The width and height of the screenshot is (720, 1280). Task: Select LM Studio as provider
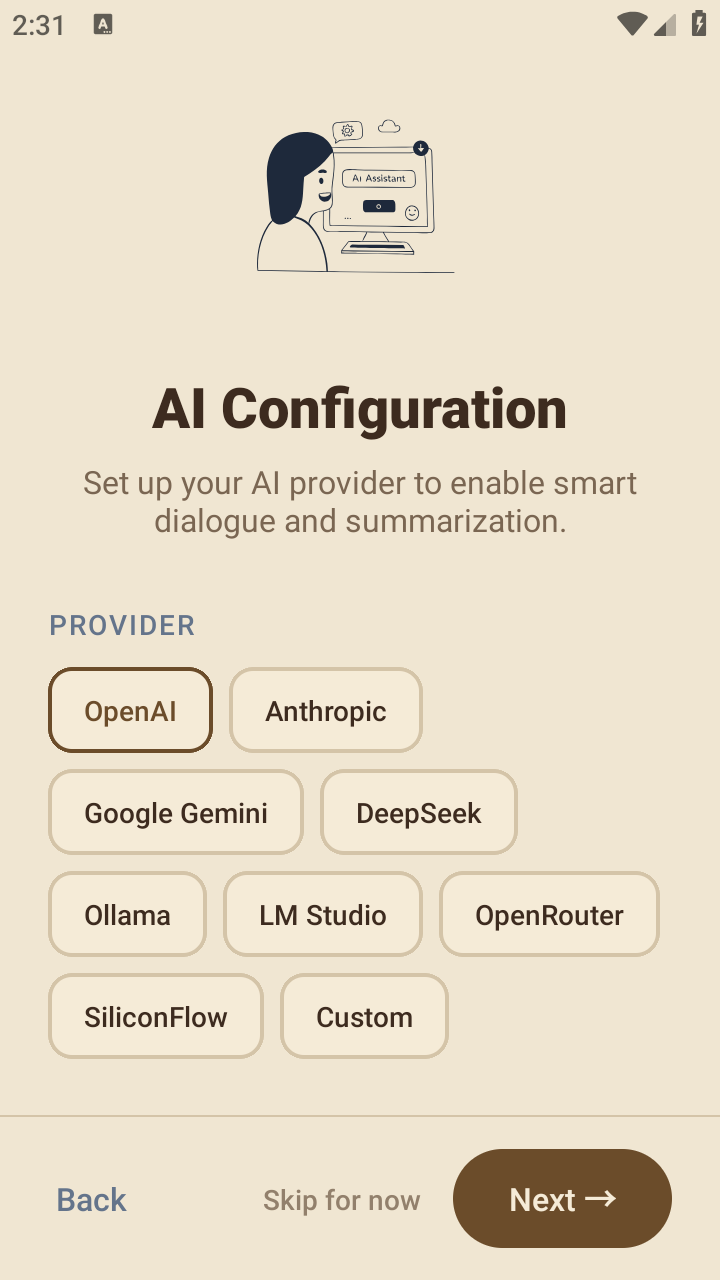pyautogui.click(x=323, y=914)
